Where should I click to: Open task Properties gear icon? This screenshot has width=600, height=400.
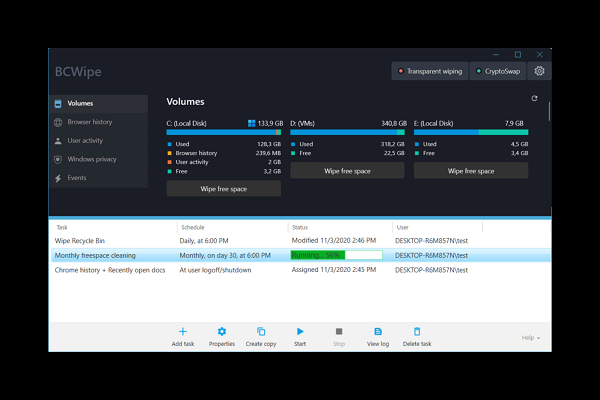coord(222,332)
